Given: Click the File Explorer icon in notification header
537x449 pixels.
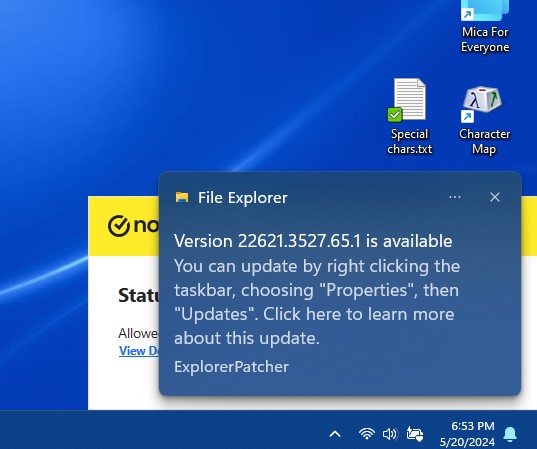Looking at the screenshot, I should (x=182, y=197).
